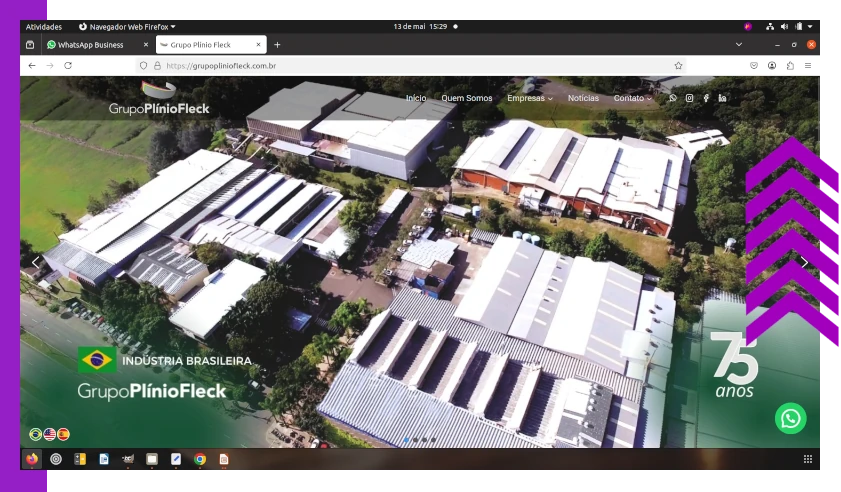
Task: Click the Facebook icon in header
Action: (706, 98)
